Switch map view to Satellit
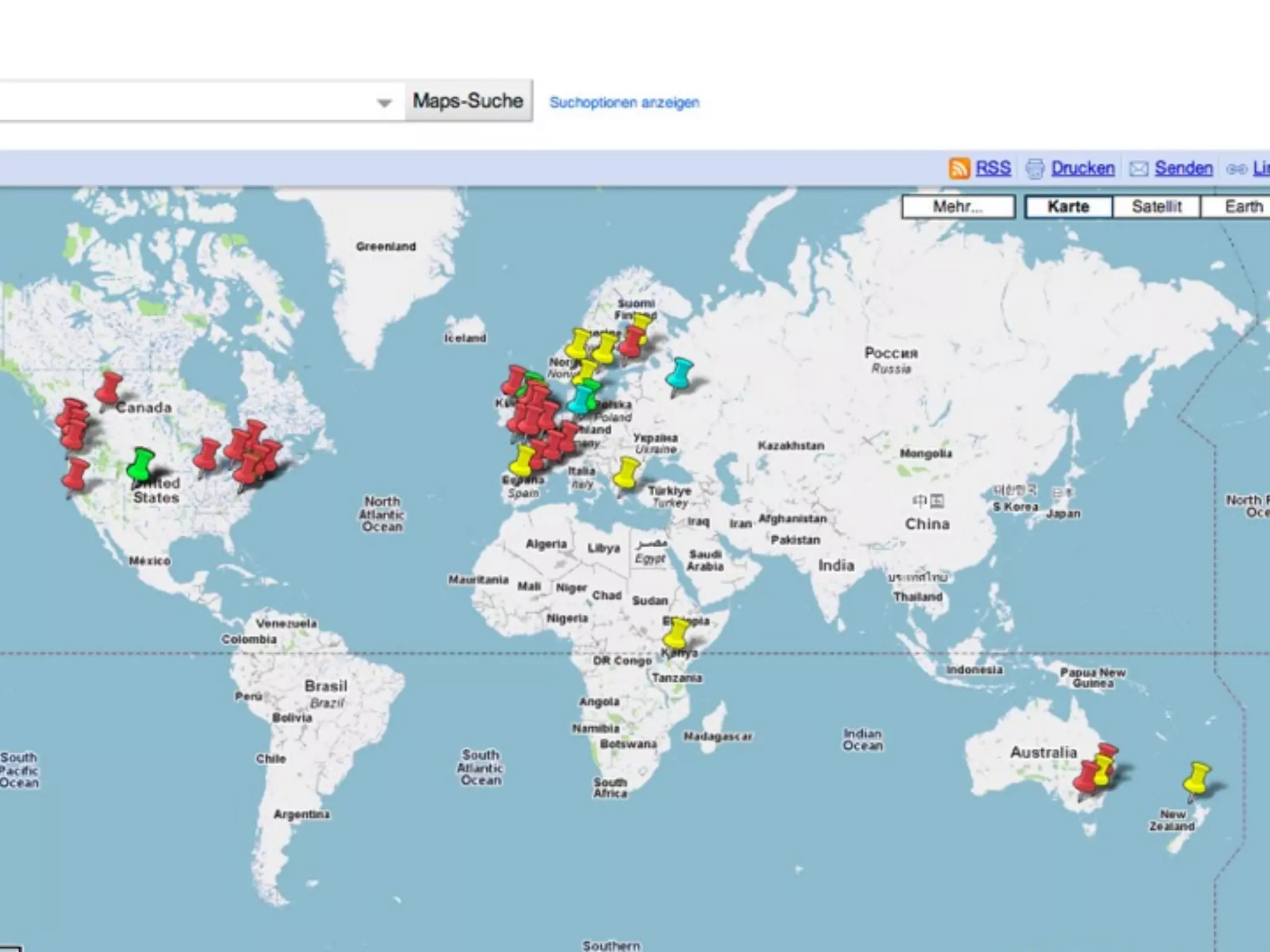This screenshot has width=1270, height=952. click(x=1157, y=207)
